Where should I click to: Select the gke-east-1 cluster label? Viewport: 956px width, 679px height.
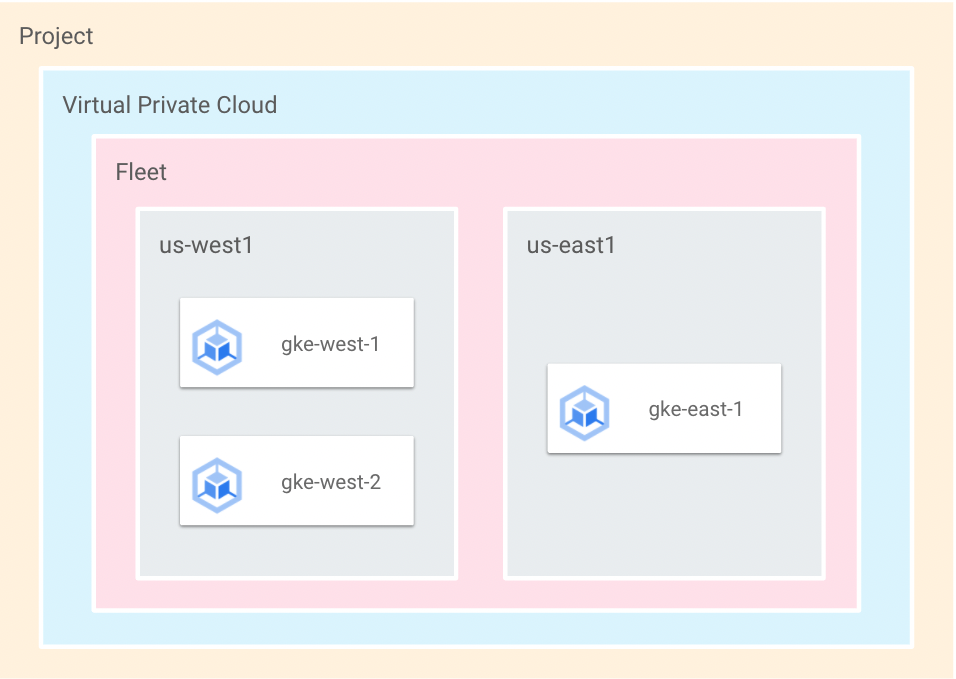point(696,409)
